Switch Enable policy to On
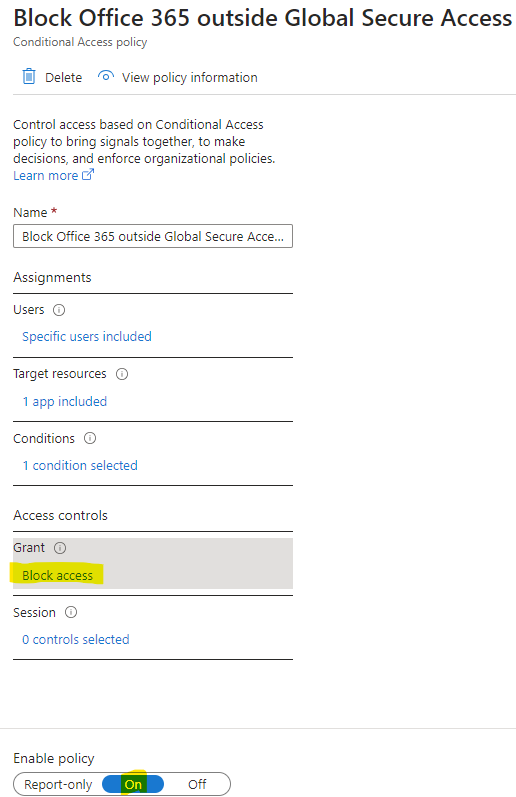 coord(133,784)
